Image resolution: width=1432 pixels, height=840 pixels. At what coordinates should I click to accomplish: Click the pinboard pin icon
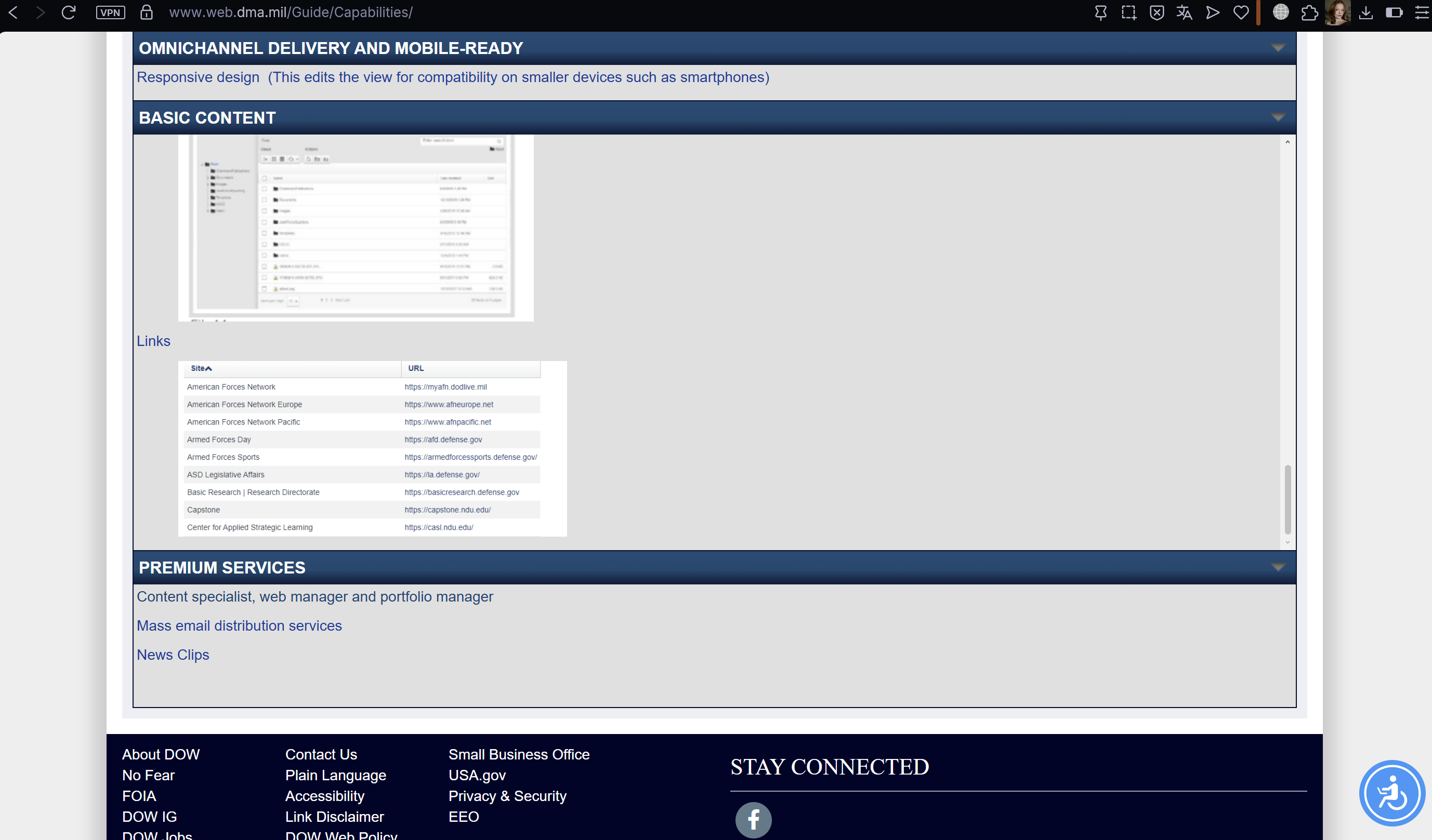tap(1100, 12)
